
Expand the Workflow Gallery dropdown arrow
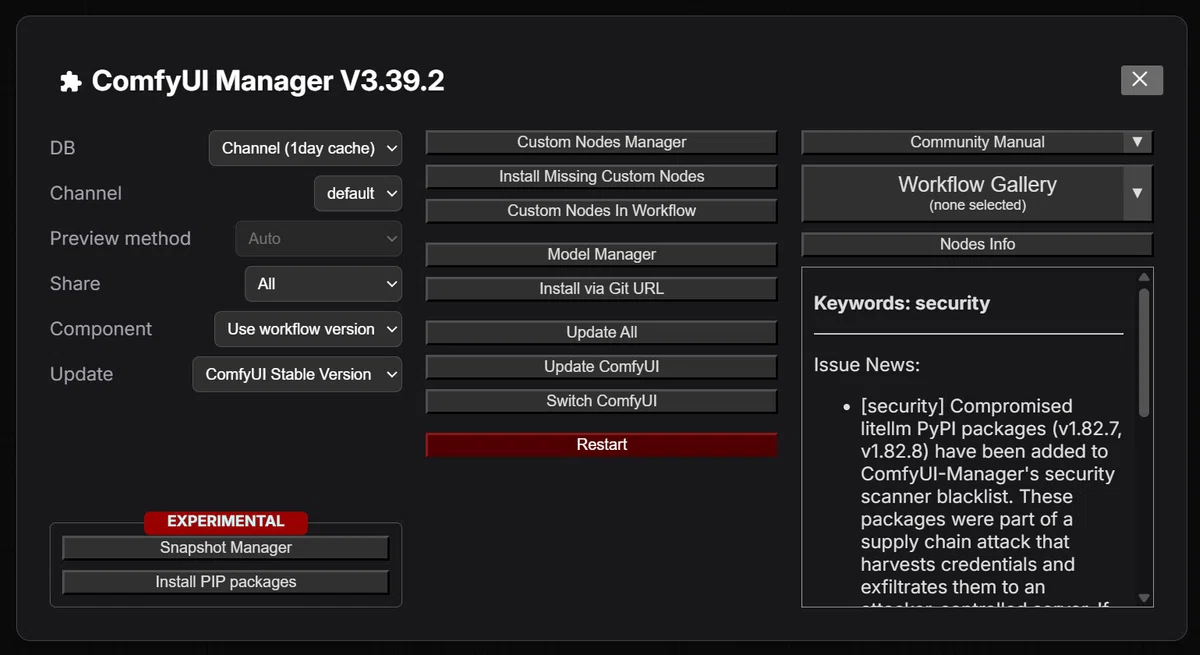1137,193
